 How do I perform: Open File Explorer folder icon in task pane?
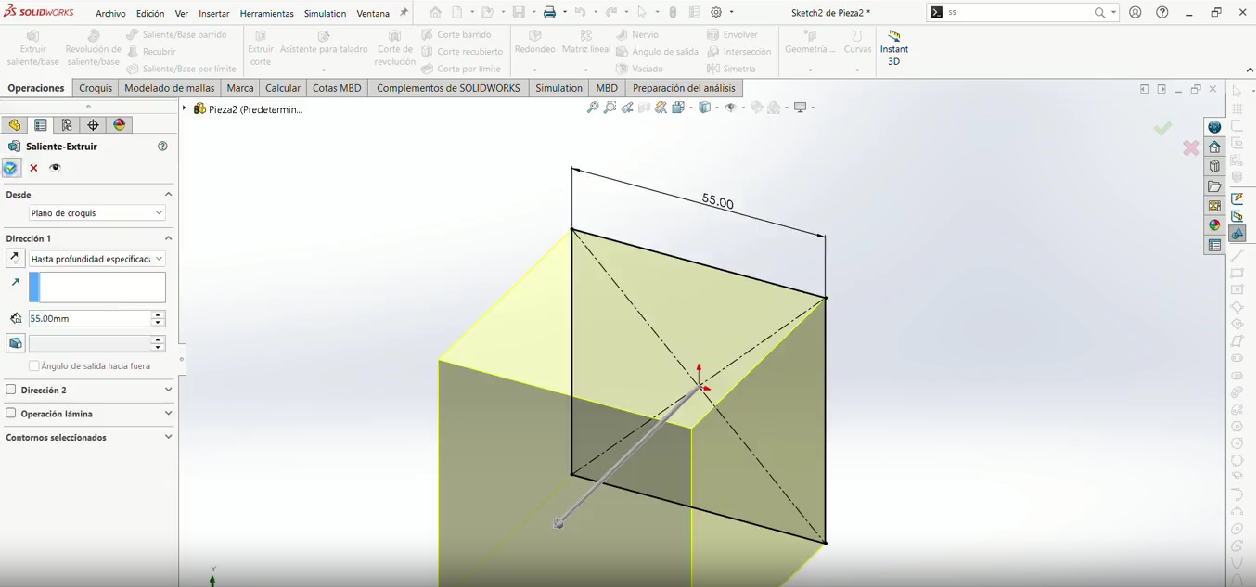coord(1214,186)
